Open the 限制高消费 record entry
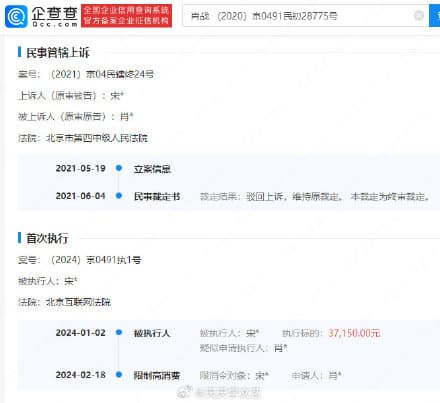The image size is (440, 403). 157,375
